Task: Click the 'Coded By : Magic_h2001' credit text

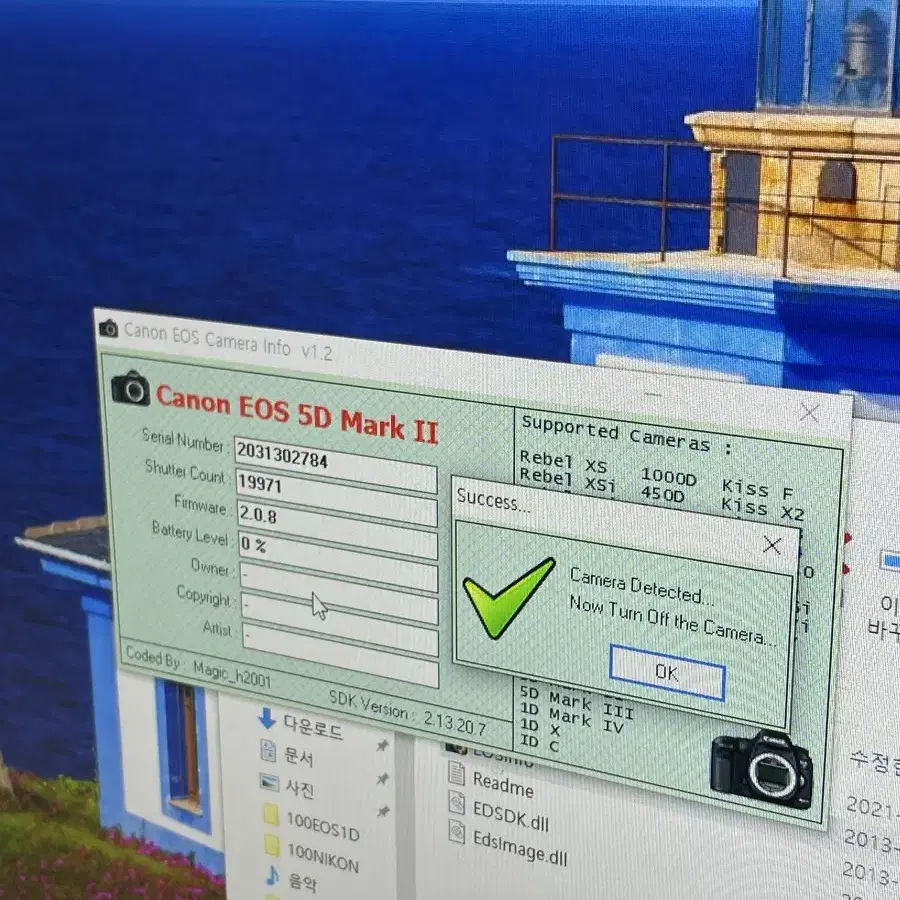Action: click(198, 666)
